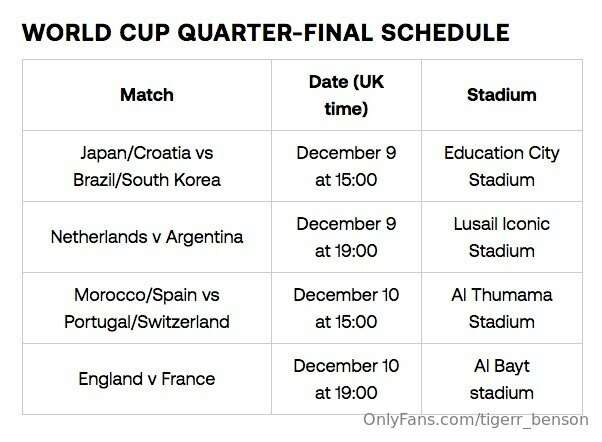The height and width of the screenshot is (442, 602).
Task: Click the Education City Stadium cell
Action: (501, 166)
